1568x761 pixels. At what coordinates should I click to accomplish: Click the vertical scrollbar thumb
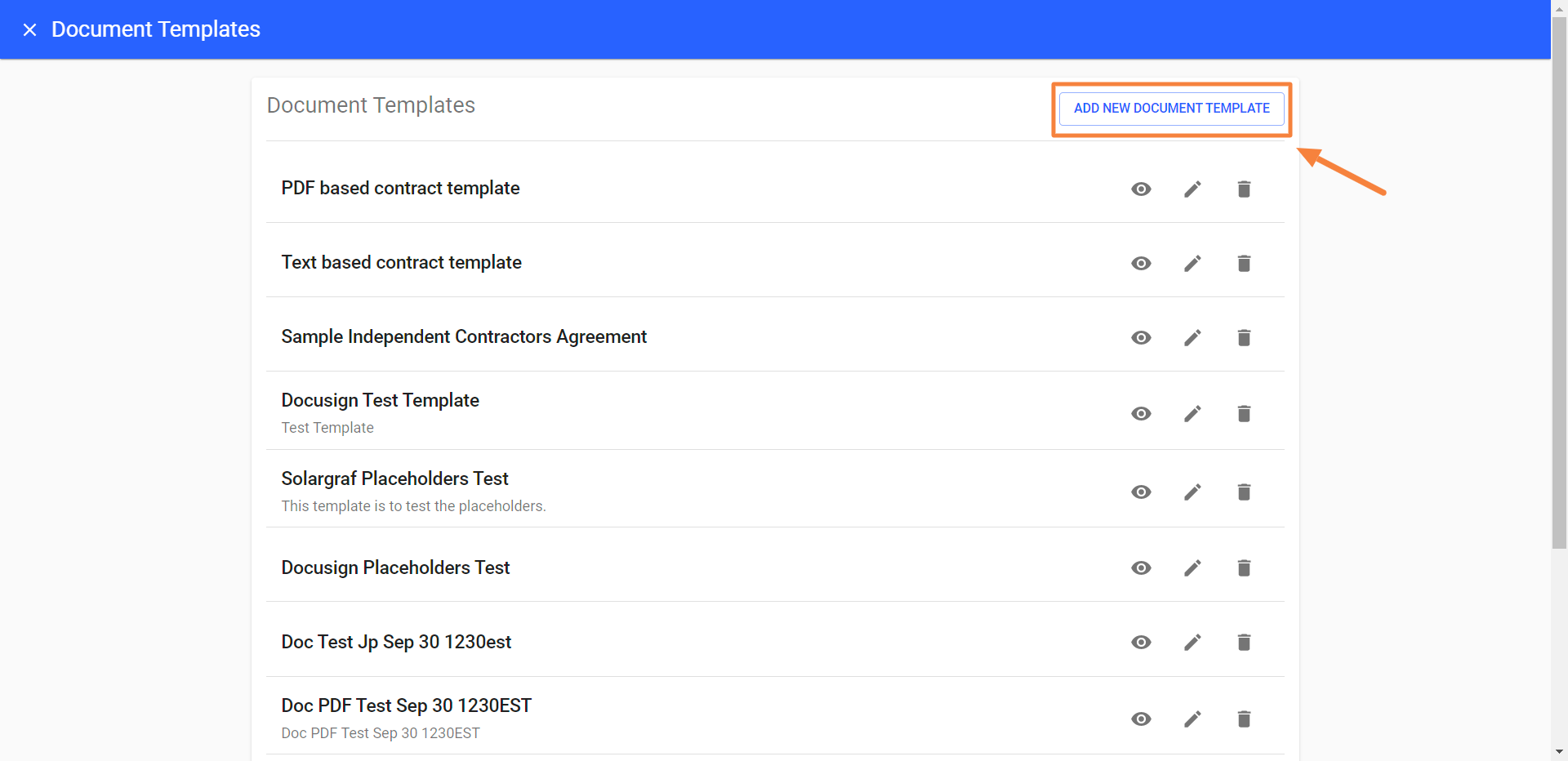[x=1559, y=278]
